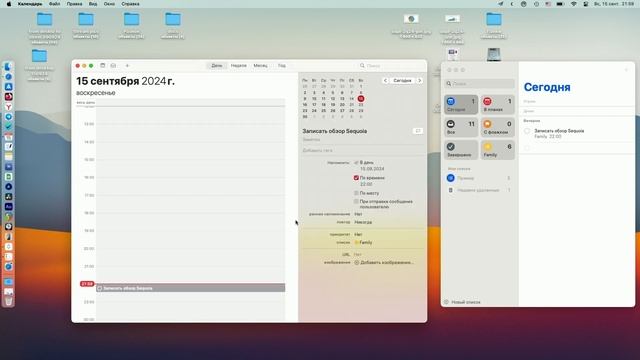Click the Calendar search field
Screen dimensions: 640x360
pos(391,65)
